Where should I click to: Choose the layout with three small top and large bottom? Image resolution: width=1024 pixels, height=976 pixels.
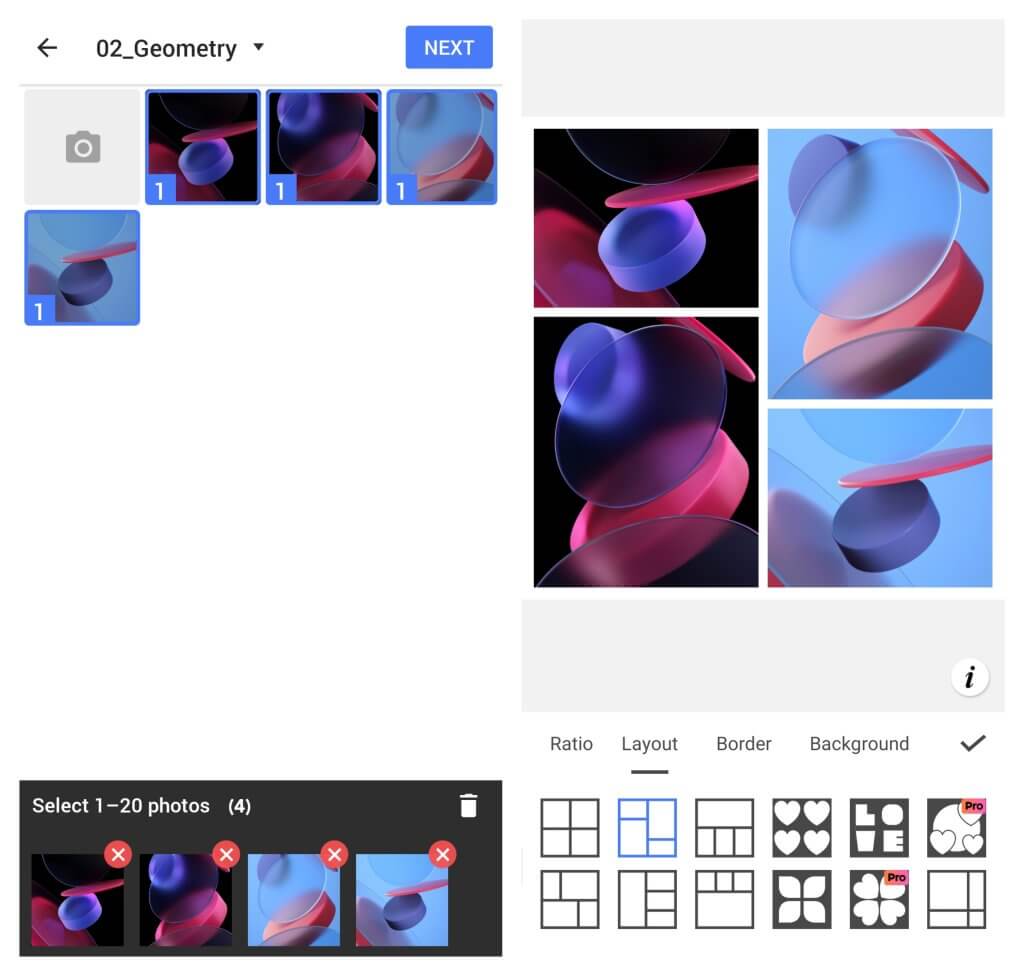click(724, 900)
